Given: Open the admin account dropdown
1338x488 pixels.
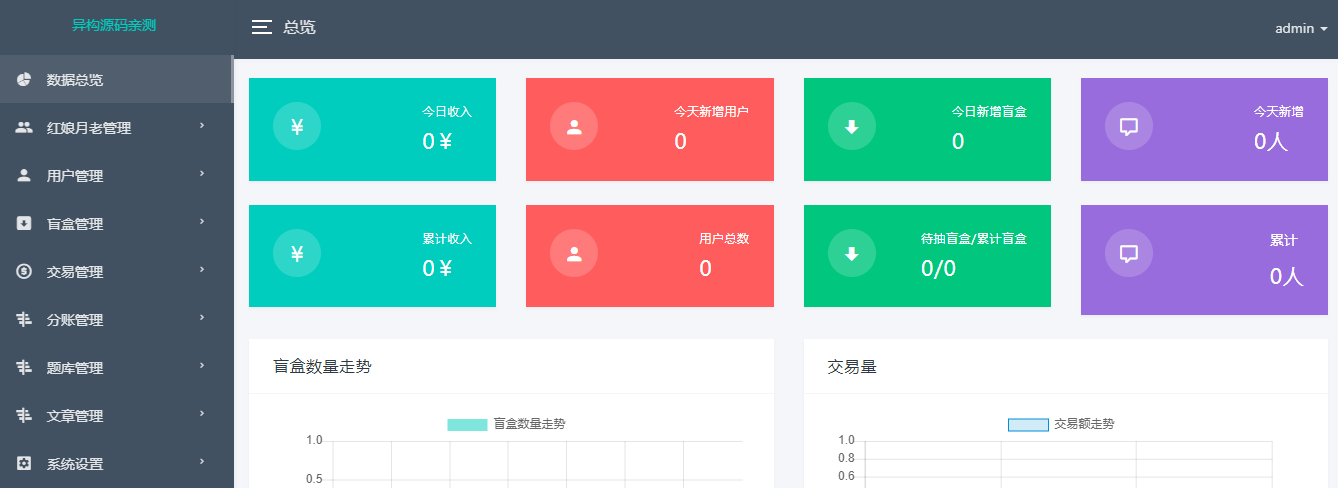Looking at the screenshot, I should point(1300,29).
